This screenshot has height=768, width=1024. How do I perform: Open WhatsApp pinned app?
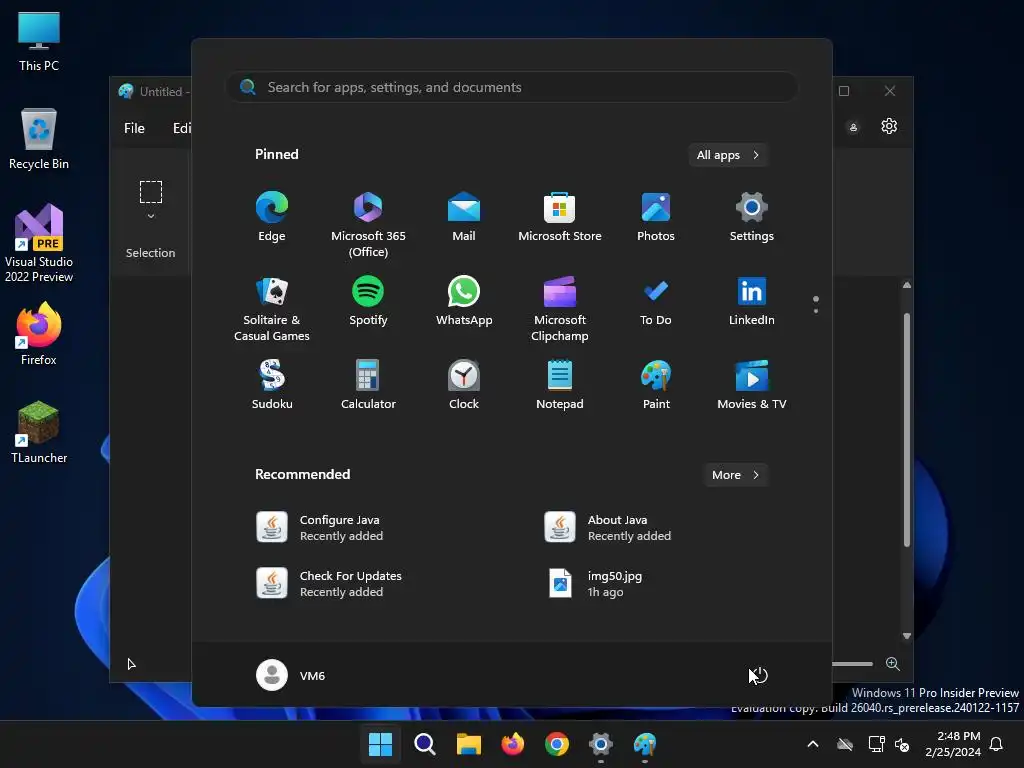tap(464, 302)
